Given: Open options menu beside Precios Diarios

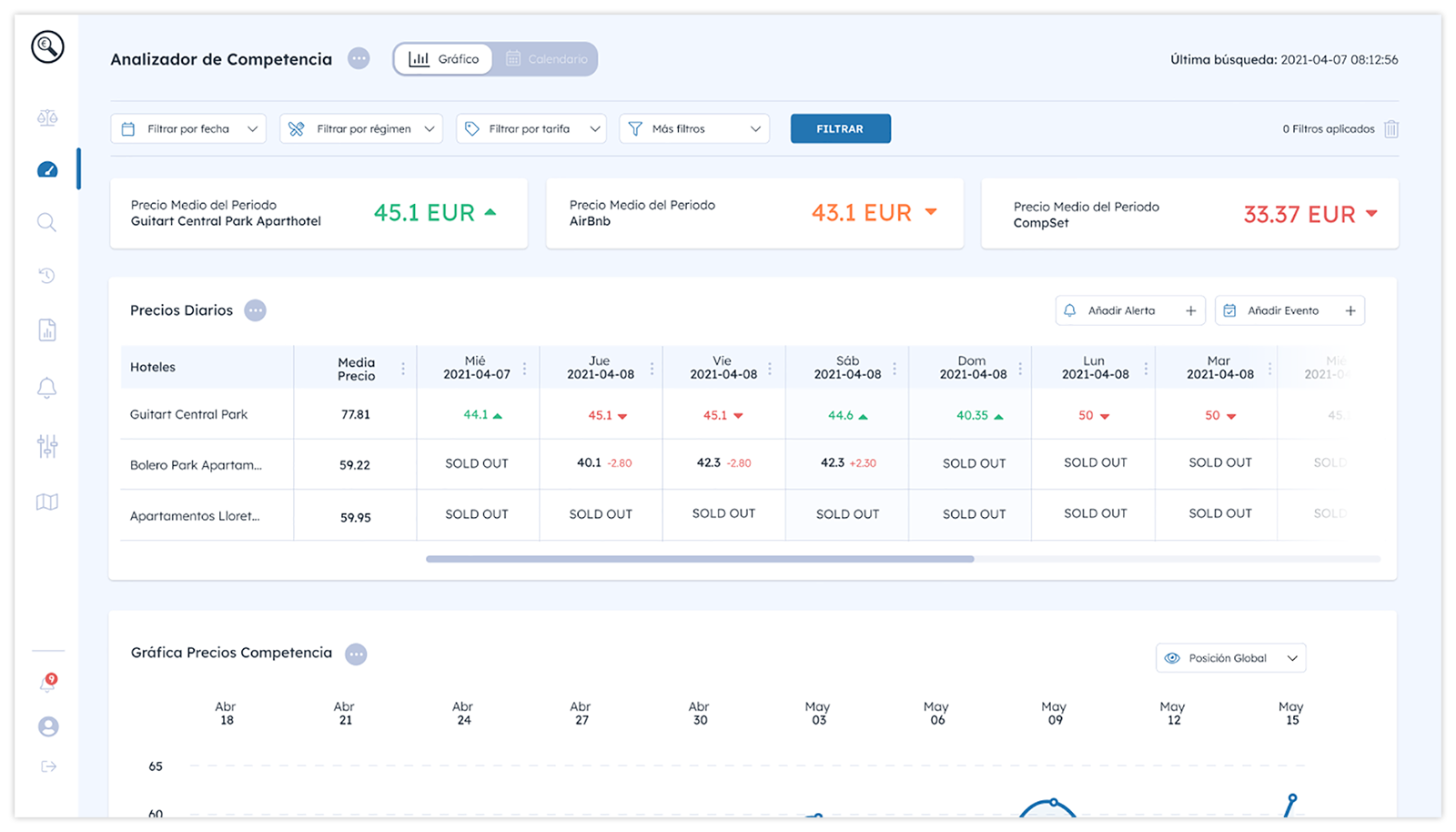Looking at the screenshot, I should pos(255,310).
